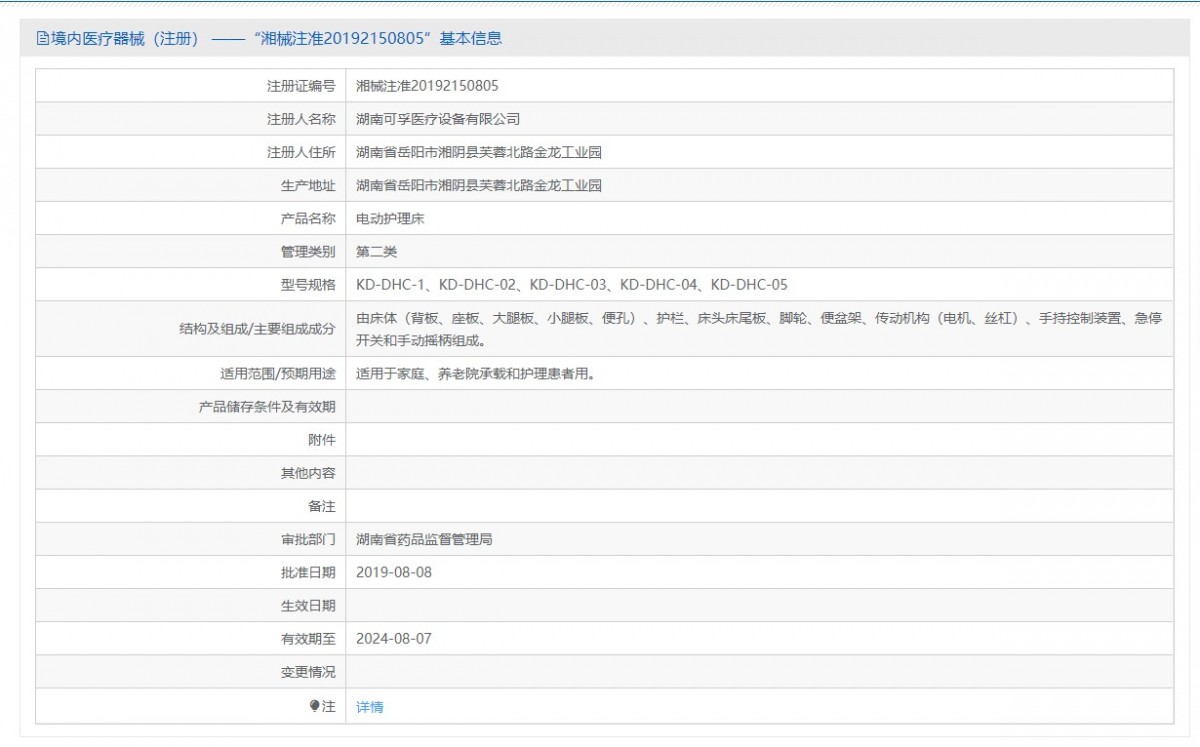The height and width of the screenshot is (747, 1200).
Task: Select approving department 湖南省药品监督管理局
Action: coord(425,539)
